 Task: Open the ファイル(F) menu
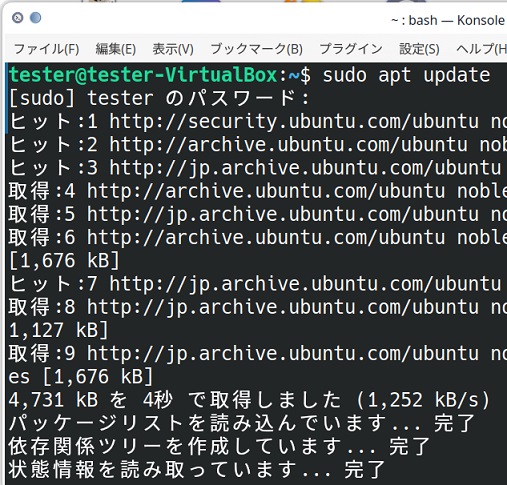(x=46, y=49)
